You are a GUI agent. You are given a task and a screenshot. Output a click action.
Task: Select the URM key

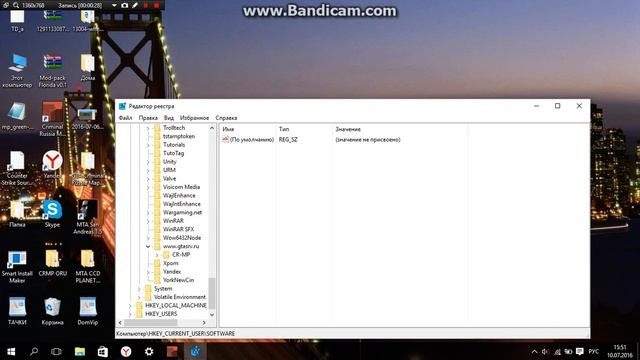(x=169, y=170)
